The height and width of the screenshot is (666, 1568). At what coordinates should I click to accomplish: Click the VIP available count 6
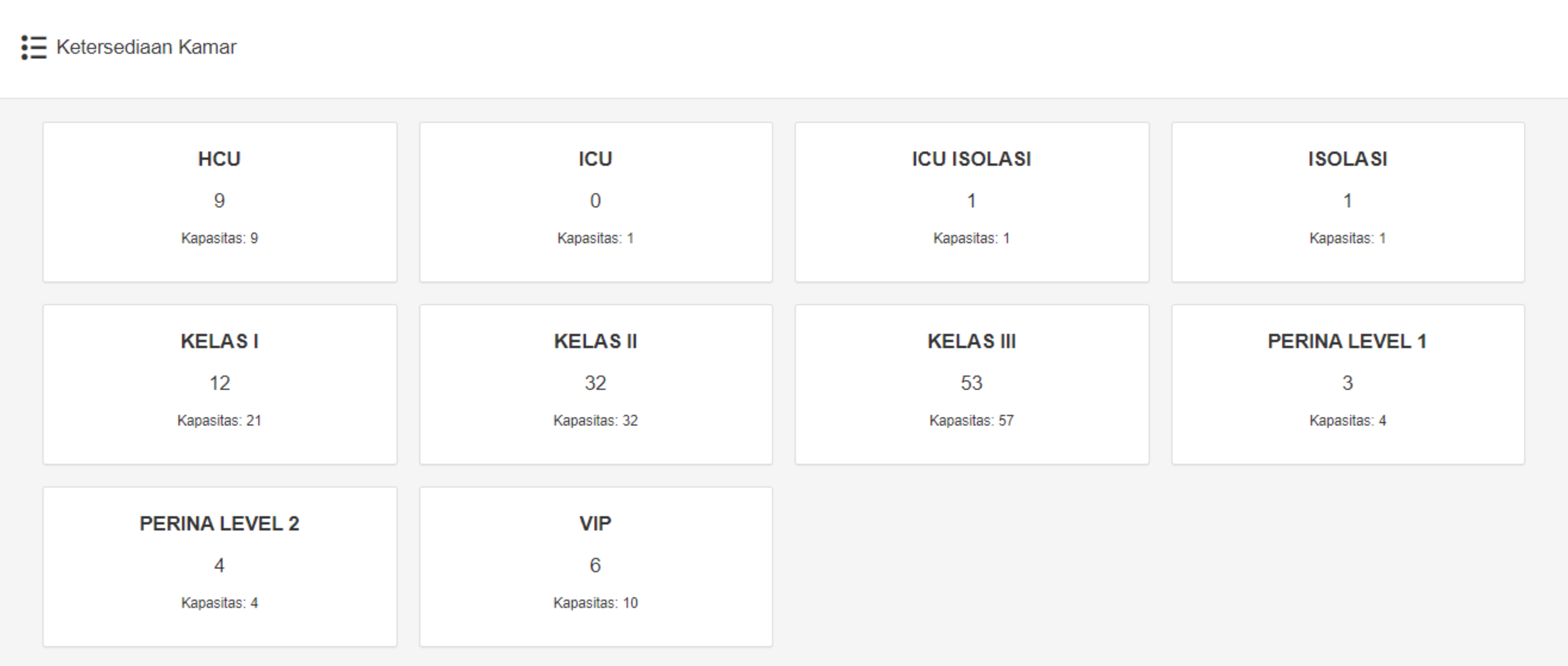(595, 565)
